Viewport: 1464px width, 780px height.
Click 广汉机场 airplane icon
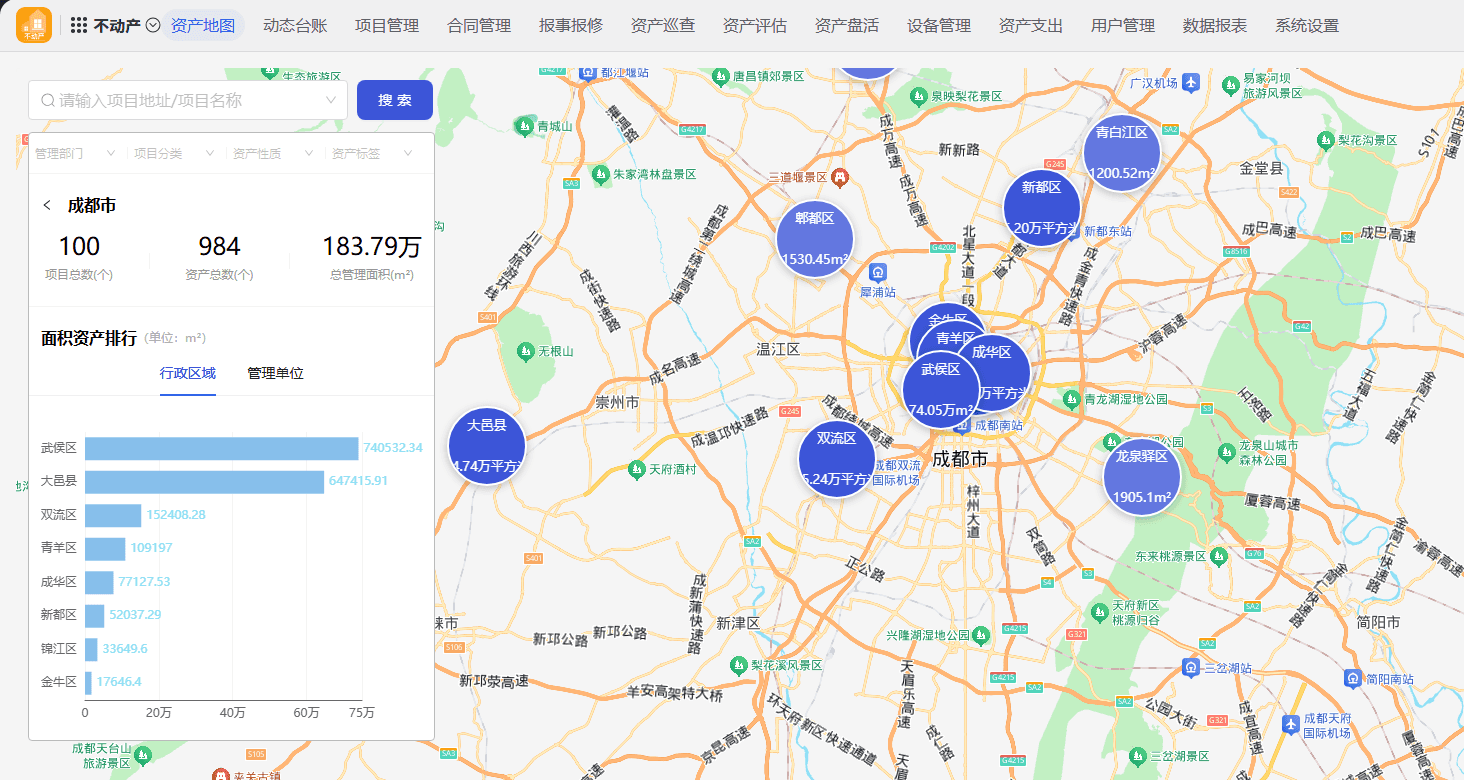click(1191, 83)
